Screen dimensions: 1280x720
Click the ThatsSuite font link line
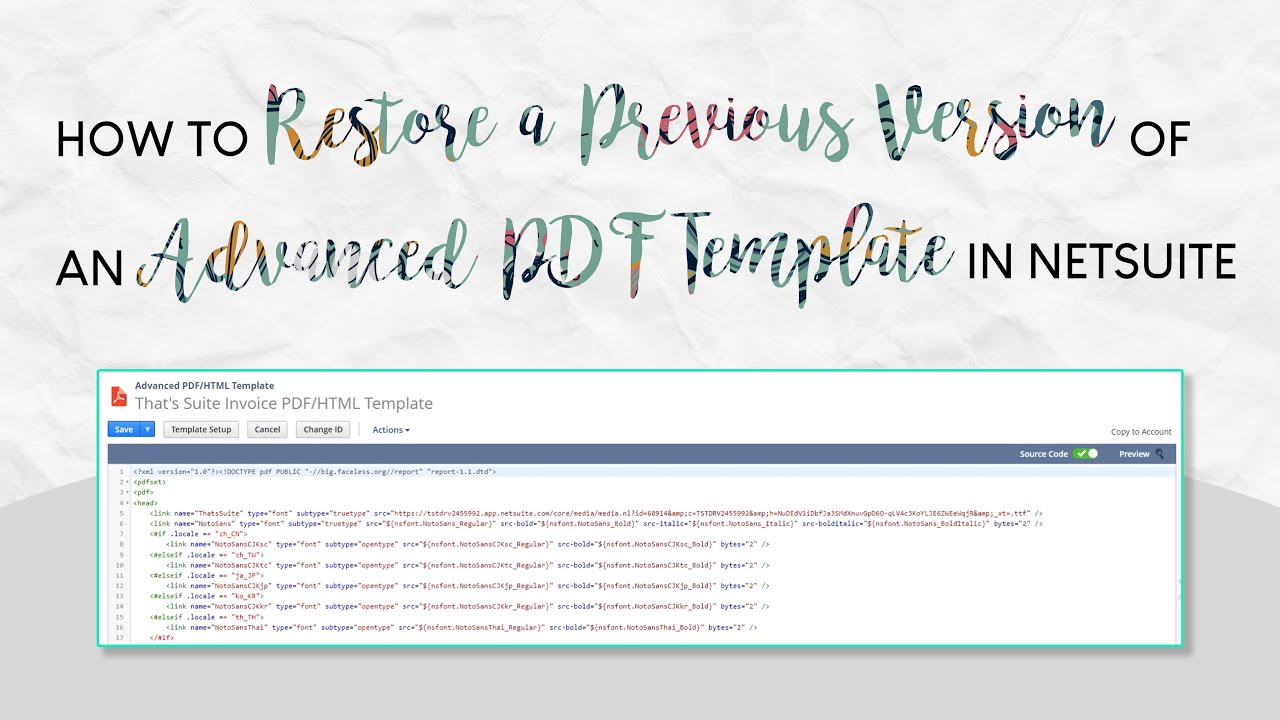pyautogui.click(x=596, y=513)
